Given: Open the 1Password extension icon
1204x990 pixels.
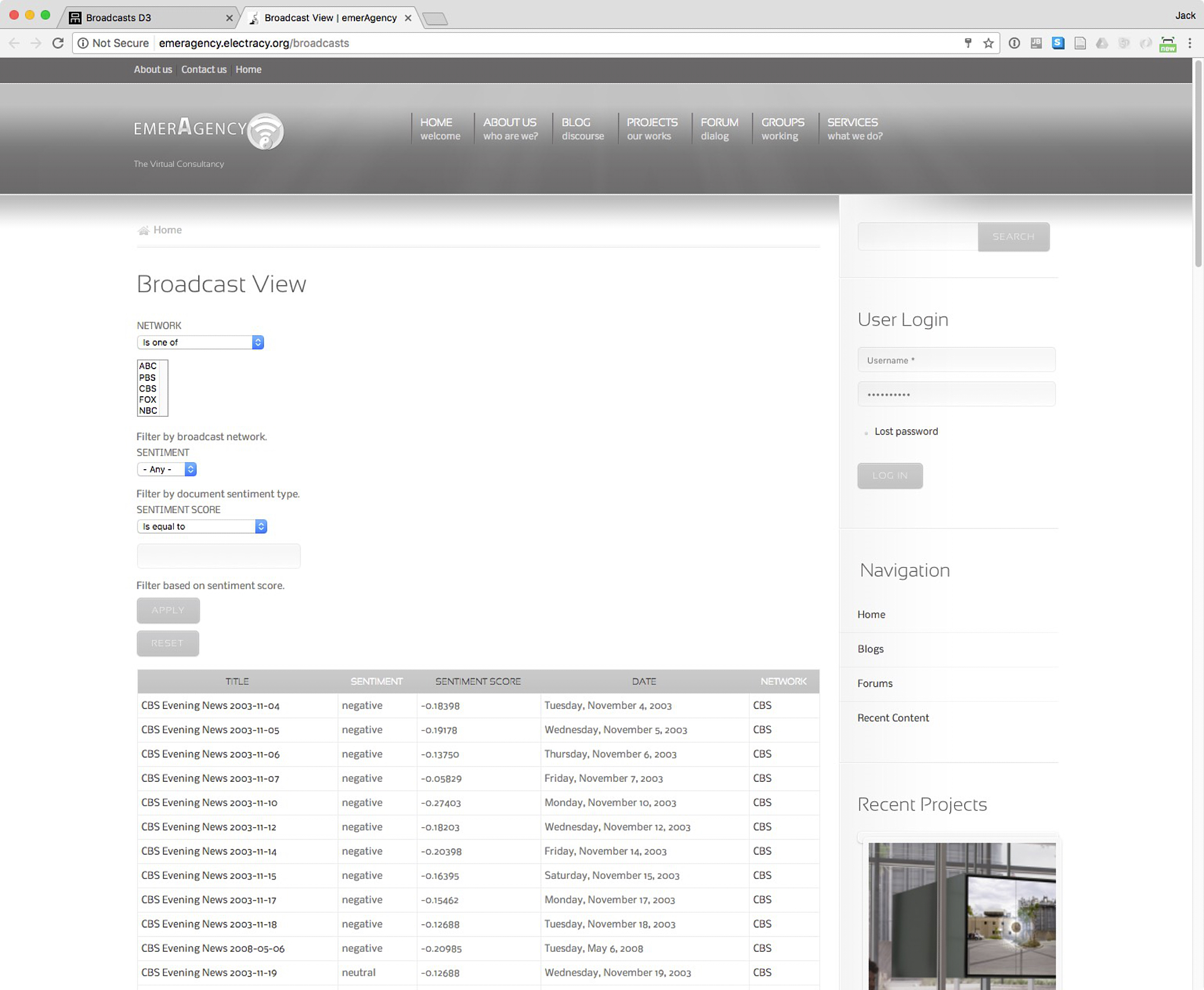Looking at the screenshot, I should click(1014, 43).
